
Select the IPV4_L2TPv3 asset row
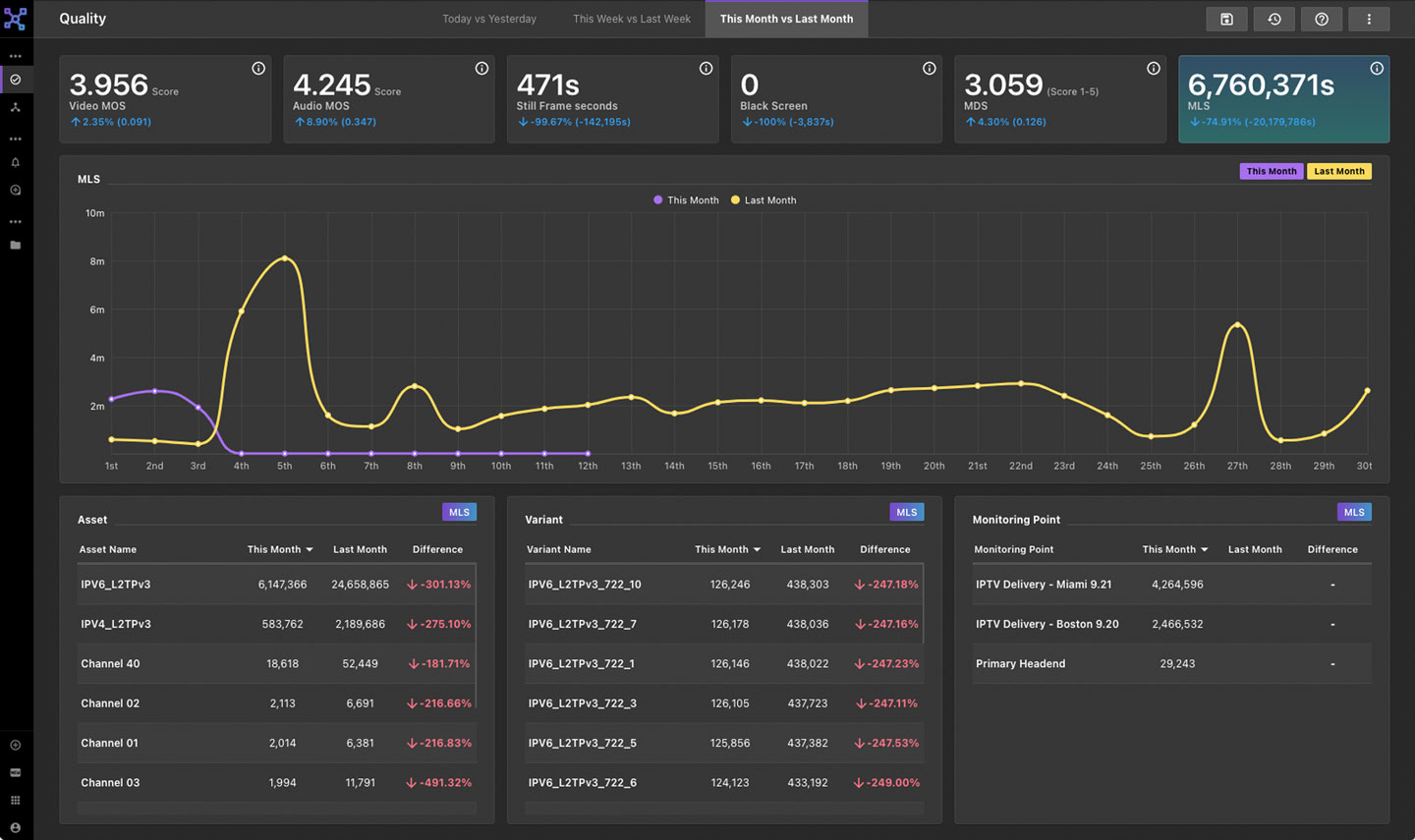click(276, 624)
